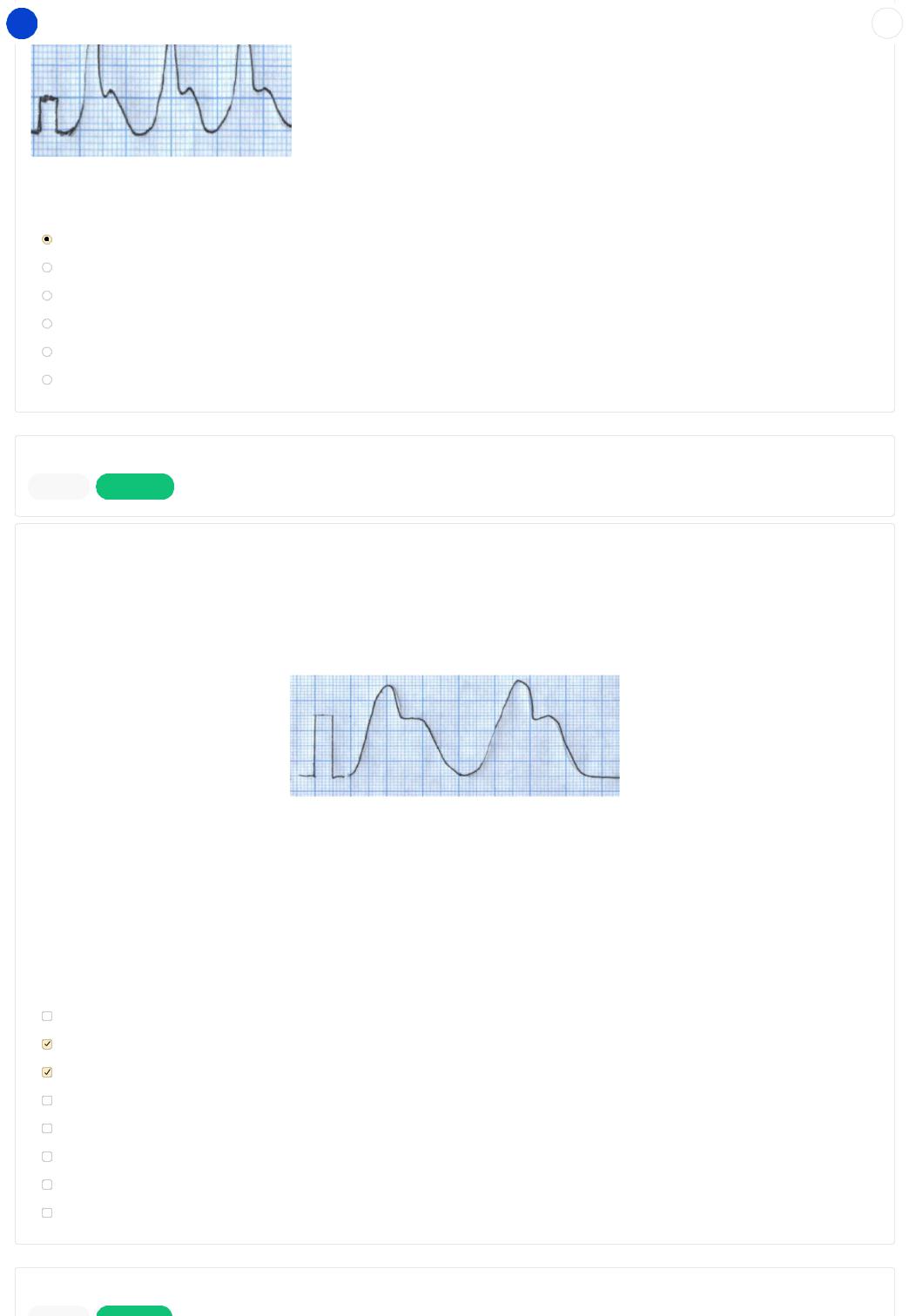Select the second radio option of the ECG question
The height and width of the screenshot is (1316, 909).
[x=47, y=267]
